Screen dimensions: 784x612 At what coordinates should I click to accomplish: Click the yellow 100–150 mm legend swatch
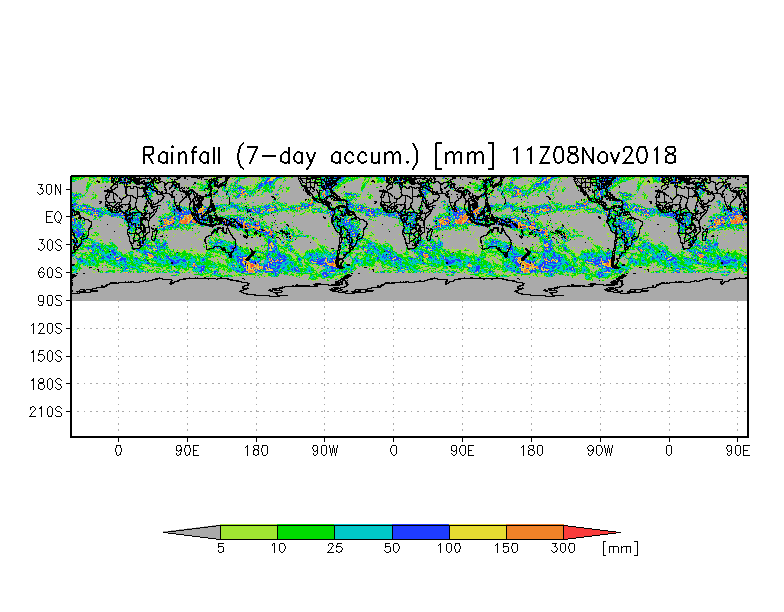[478, 532]
